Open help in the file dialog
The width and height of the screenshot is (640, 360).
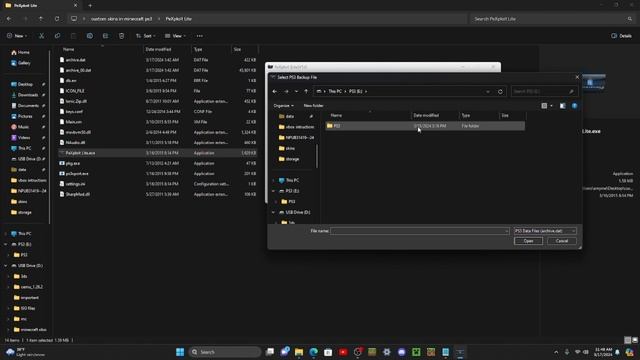(x=574, y=106)
